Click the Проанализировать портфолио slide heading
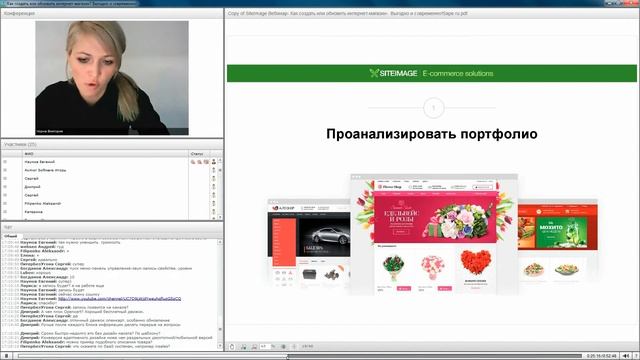 click(432, 134)
